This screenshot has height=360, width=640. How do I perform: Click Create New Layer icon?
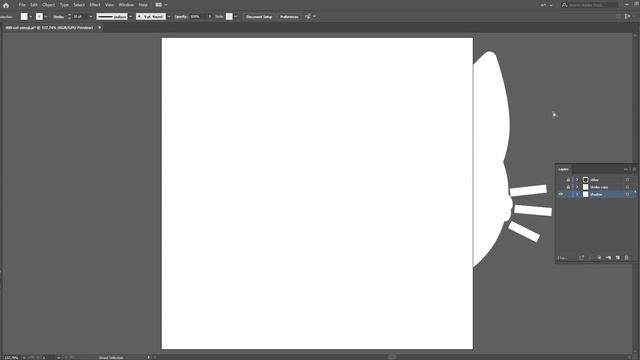click(618, 258)
